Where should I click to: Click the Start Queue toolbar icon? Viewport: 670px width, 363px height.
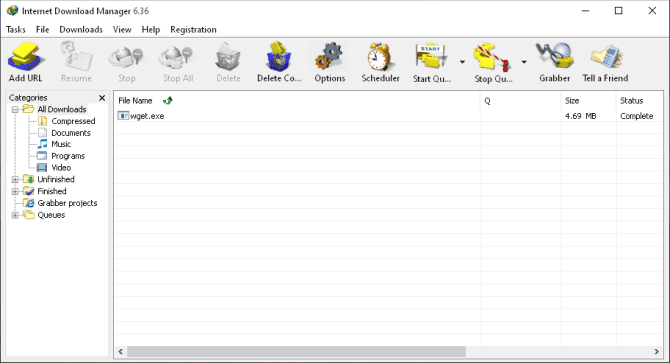coord(431,56)
